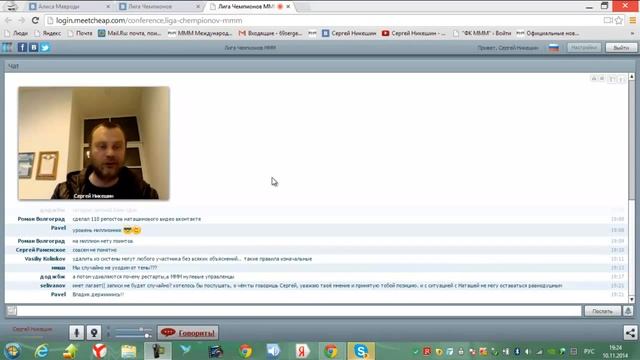Toggle the microphone button

76,333
